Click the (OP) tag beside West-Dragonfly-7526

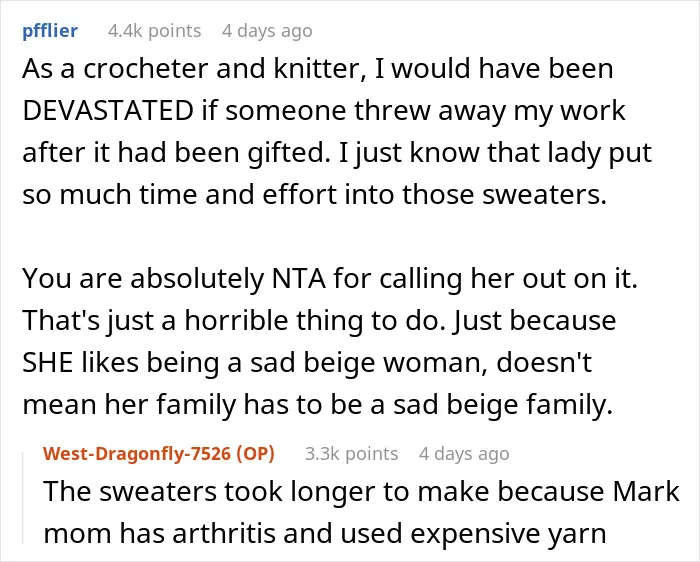coord(255,454)
